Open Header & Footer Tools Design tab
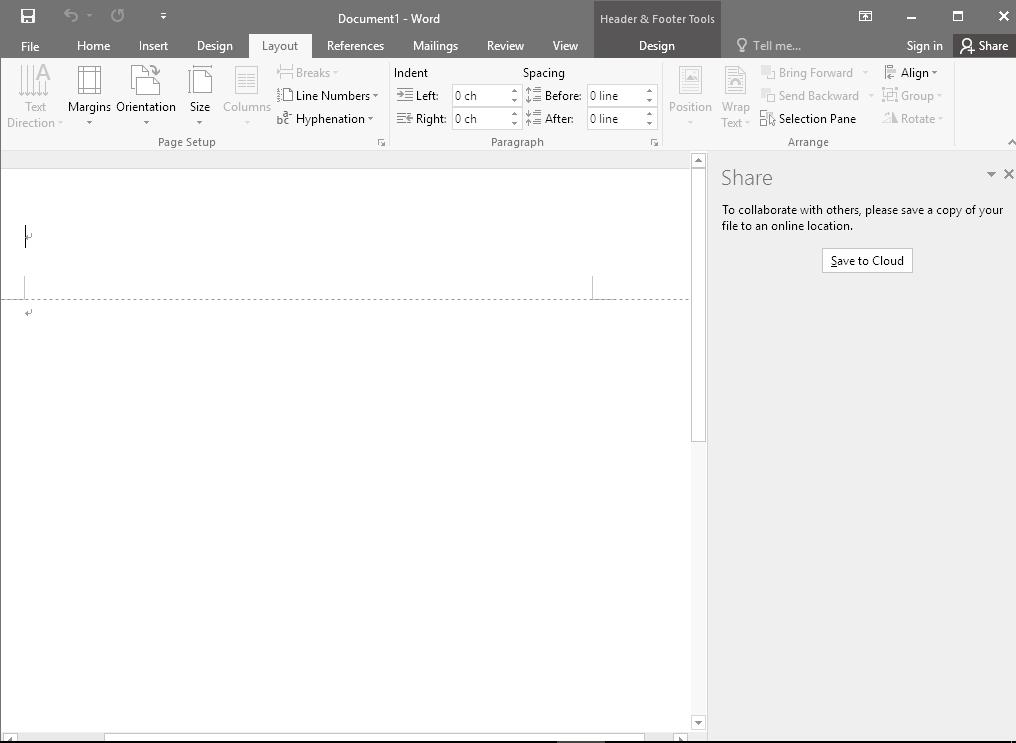The height and width of the screenshot is (743, 1016). 656,46
